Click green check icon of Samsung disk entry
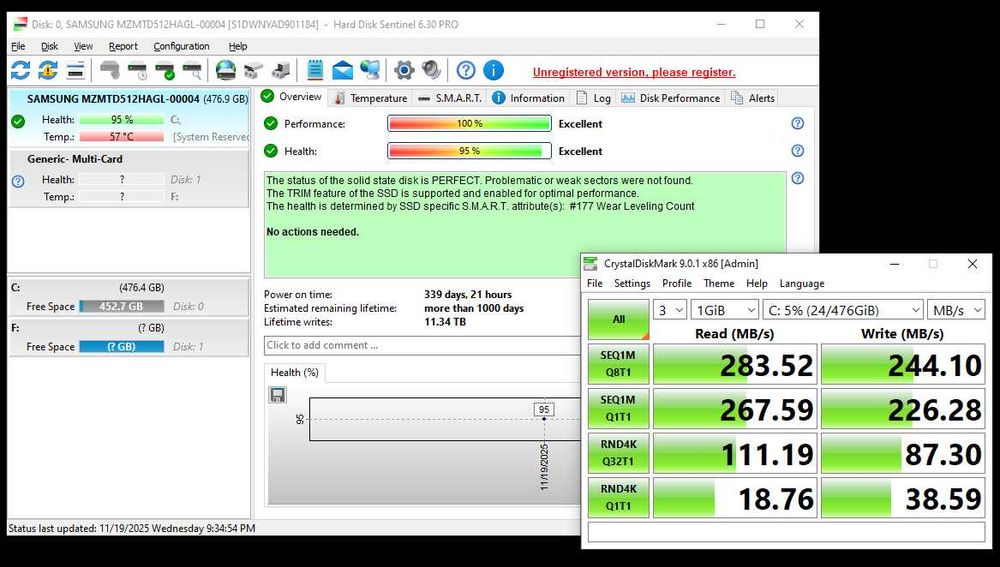 [18, 121]
